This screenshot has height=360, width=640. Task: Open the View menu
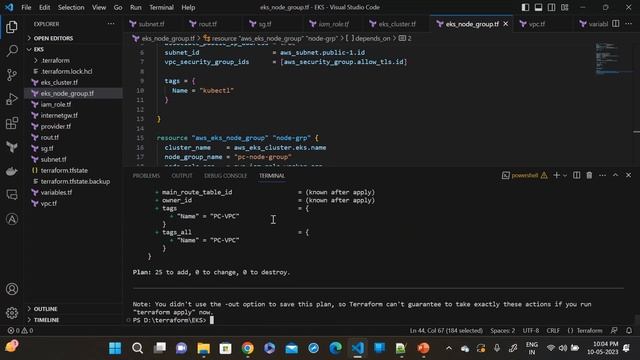(99, 7)
